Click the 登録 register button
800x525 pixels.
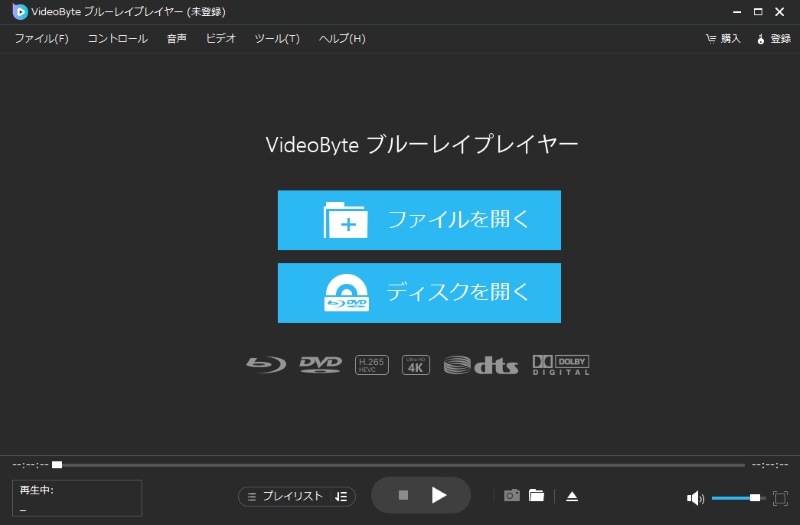(x=774, y=39)
